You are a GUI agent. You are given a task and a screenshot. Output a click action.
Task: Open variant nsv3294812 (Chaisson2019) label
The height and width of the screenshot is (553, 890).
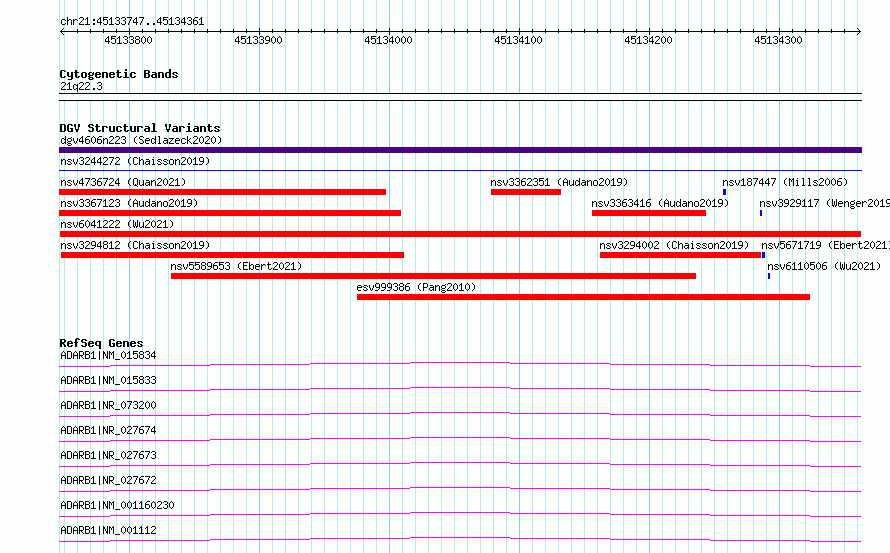135,245
